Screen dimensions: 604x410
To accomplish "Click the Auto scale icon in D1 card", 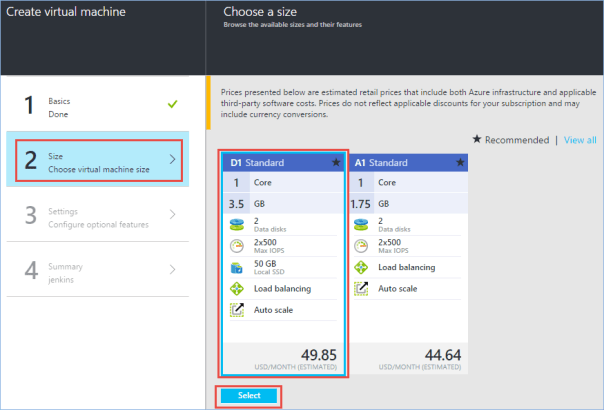I will (x=235, y=311).
